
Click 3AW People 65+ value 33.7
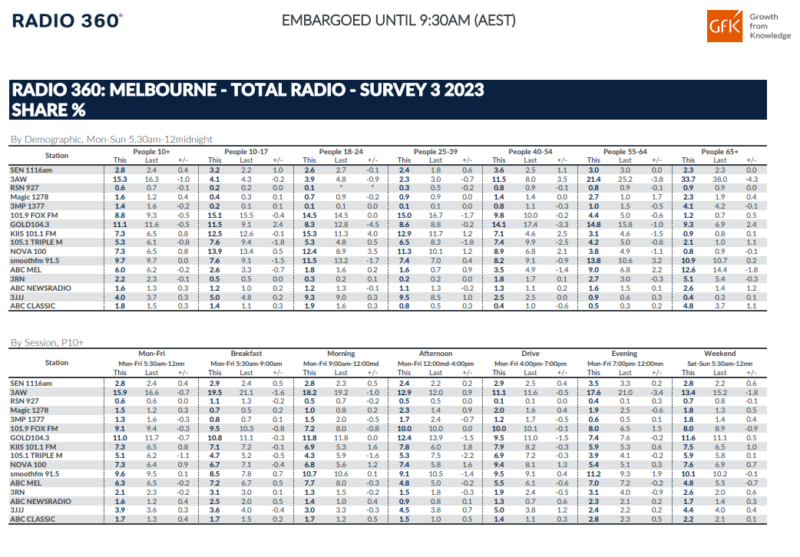(x=688, y=179)
